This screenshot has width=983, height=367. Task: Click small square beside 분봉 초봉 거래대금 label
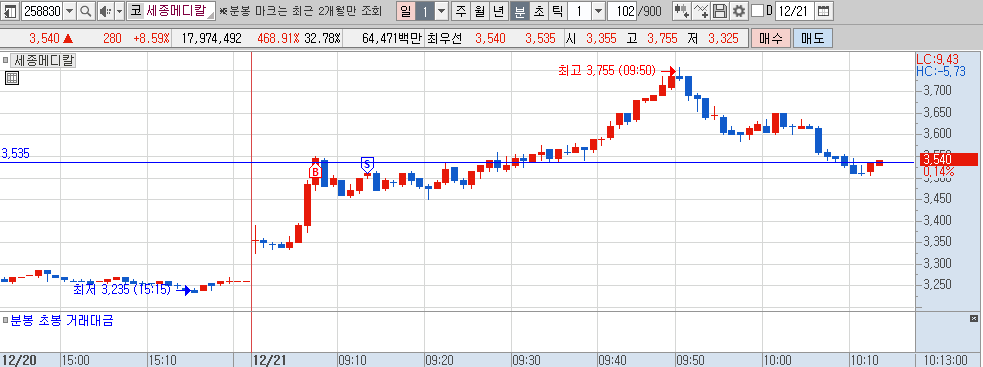click(x=6, y=321)
